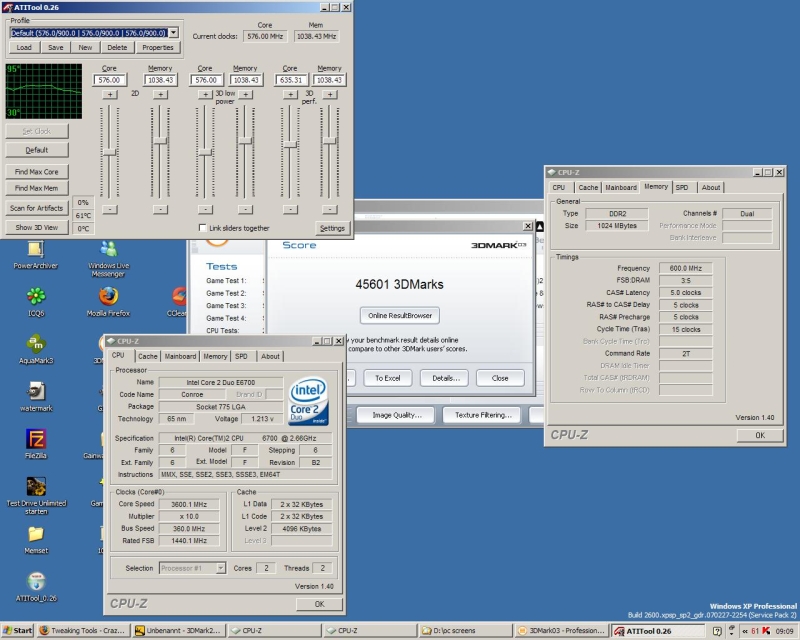Open the watermark desktop icon

pos(36,396)
